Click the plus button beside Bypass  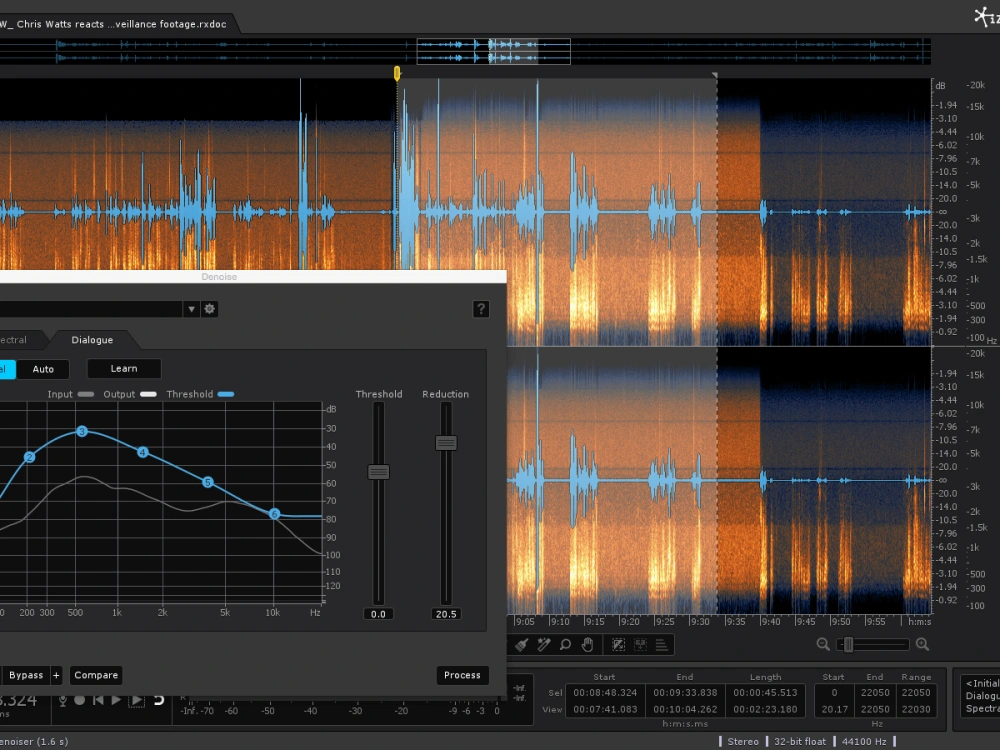pyautogui.click(x=56, y=675)
